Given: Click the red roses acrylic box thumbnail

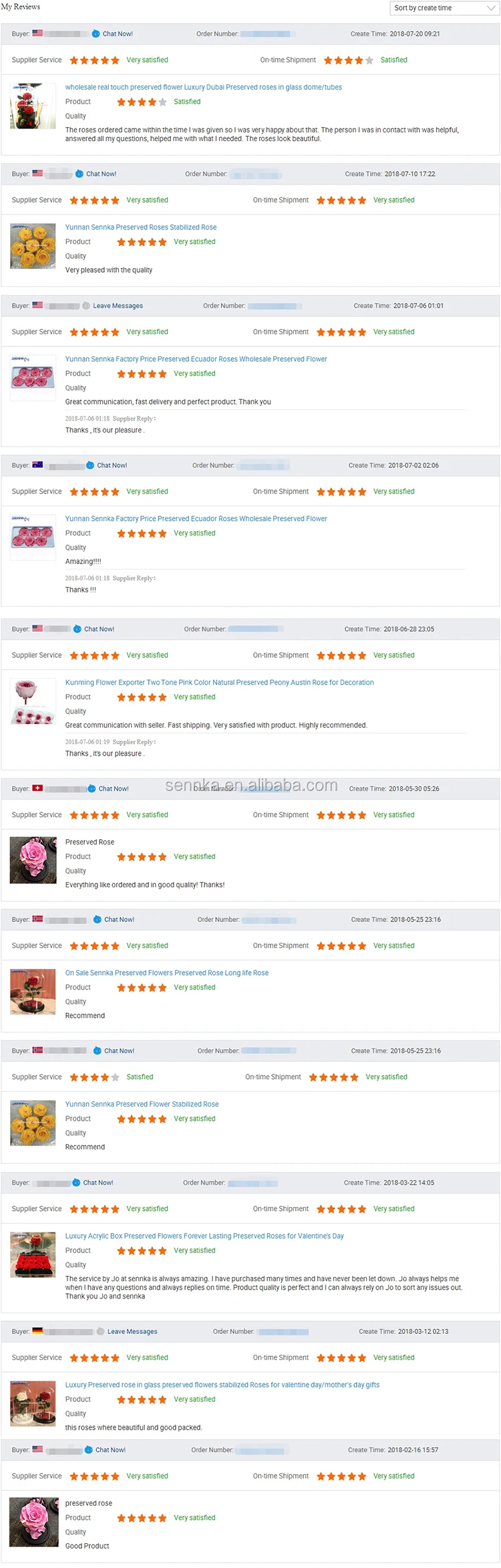Looking at the screenshot, I should coord(33,1255).
